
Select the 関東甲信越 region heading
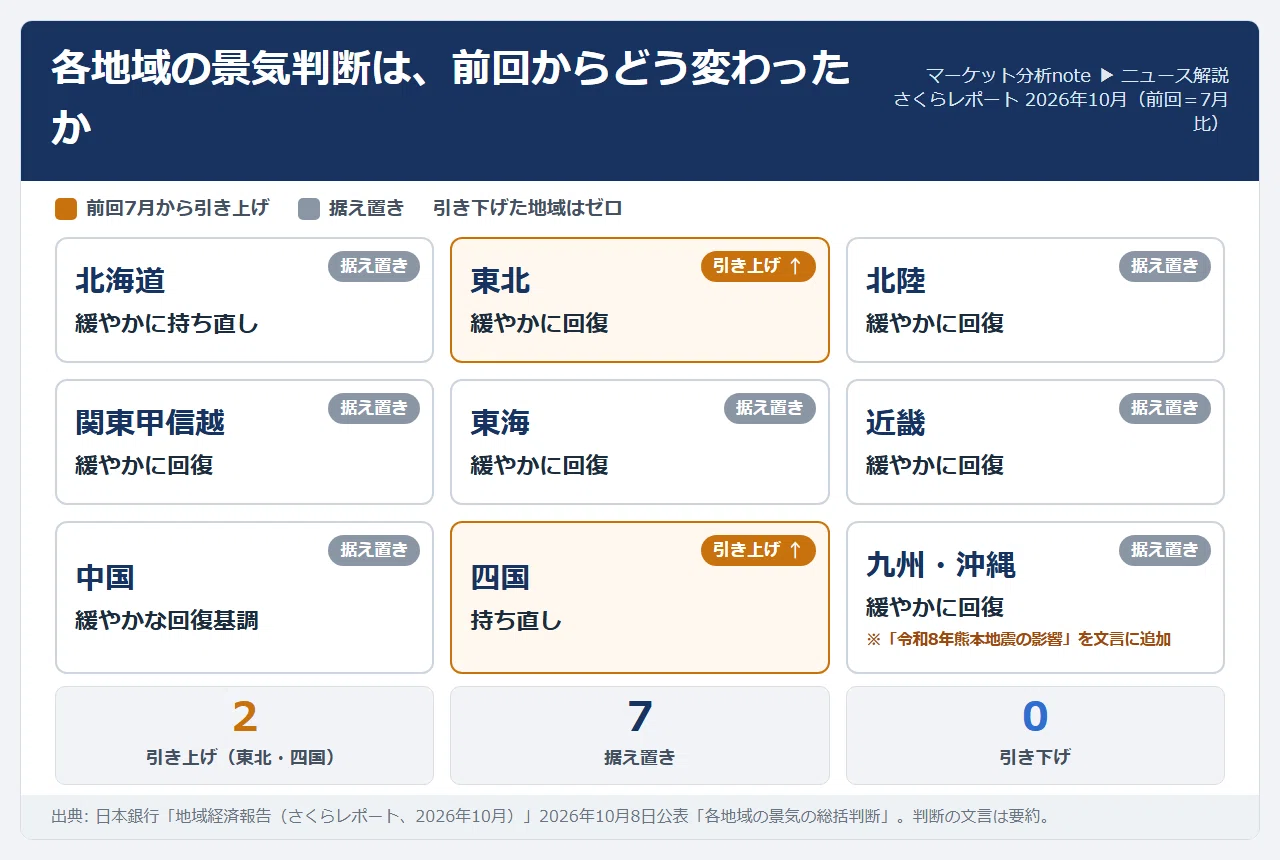point(150,423)
